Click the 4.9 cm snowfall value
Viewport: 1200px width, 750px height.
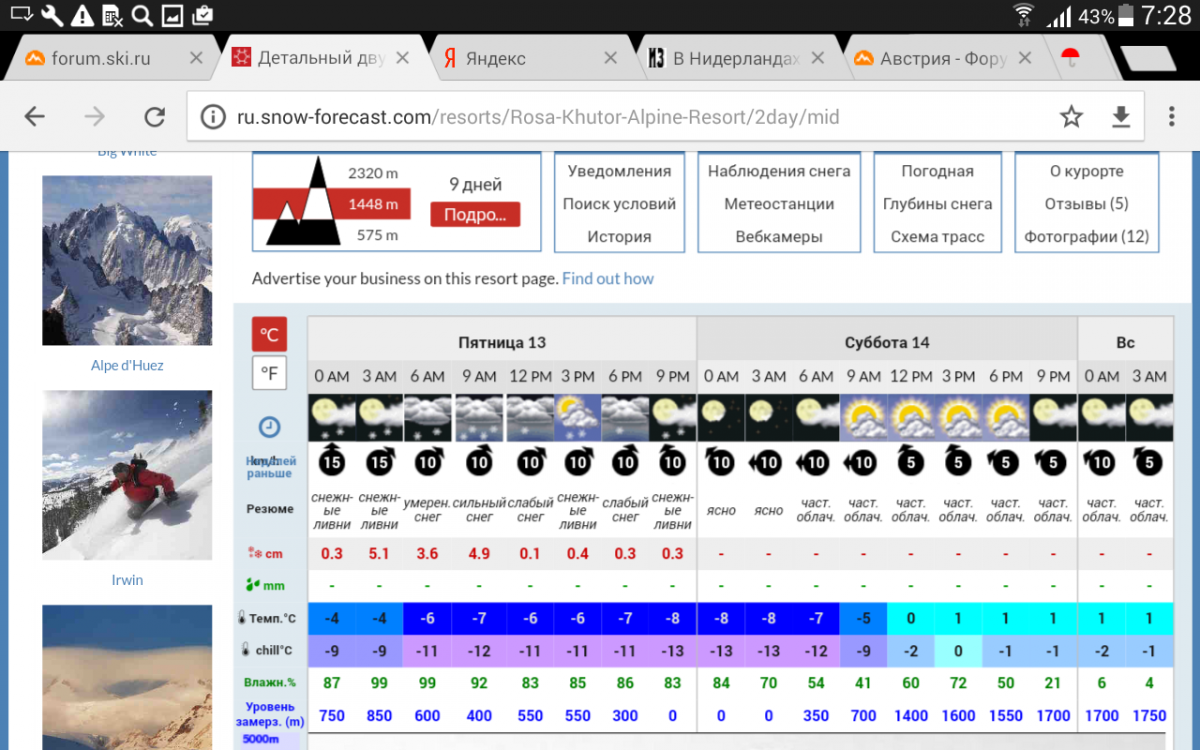(479, 553)
